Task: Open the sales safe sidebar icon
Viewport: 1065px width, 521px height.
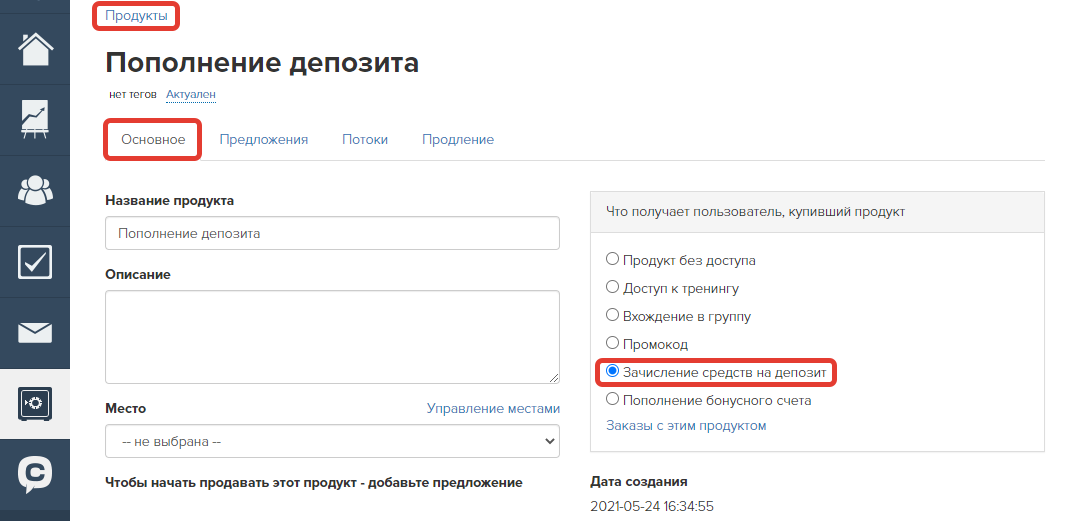Action: coord(35,404)
